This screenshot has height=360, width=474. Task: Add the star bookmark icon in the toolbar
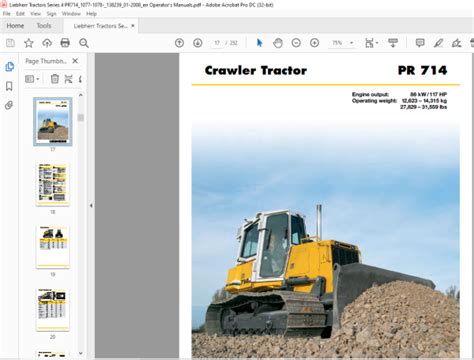29,43
